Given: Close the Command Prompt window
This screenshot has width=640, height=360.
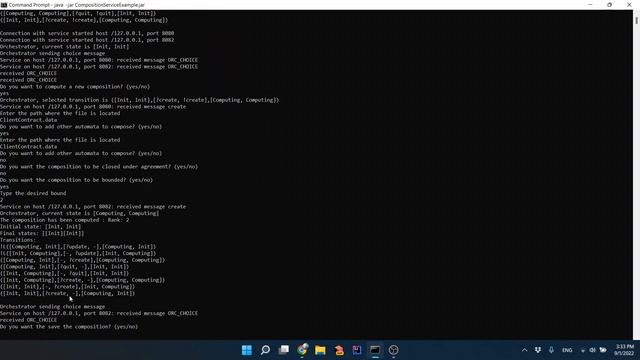Looking at the screenshot, I should point(629,5).
